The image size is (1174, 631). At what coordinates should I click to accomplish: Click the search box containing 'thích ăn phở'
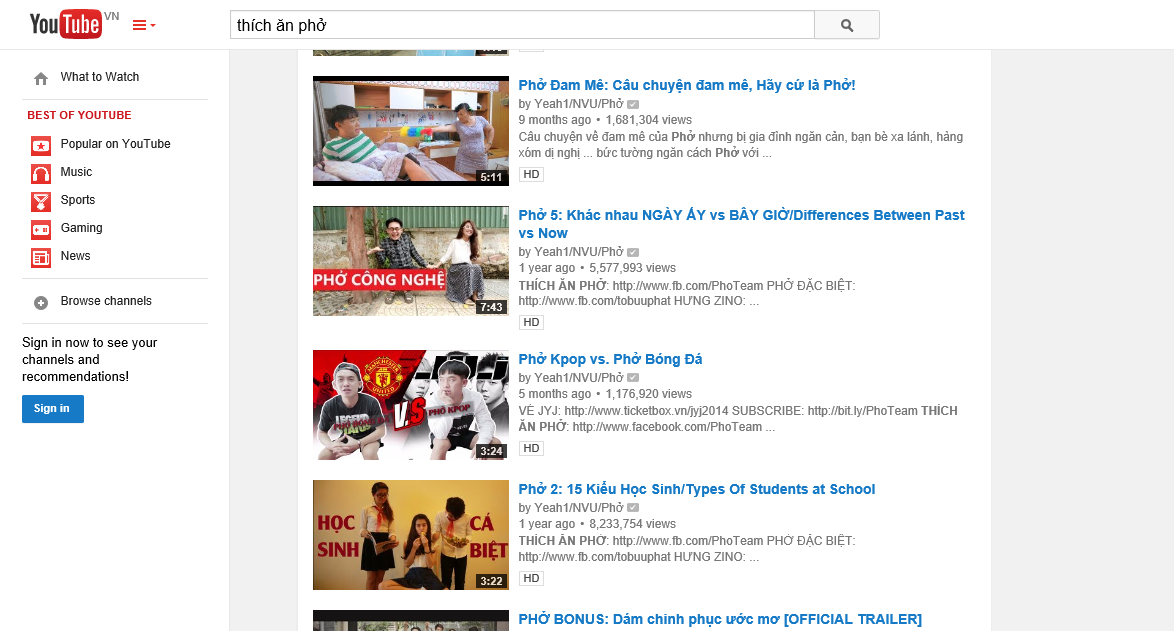[521, 25]
